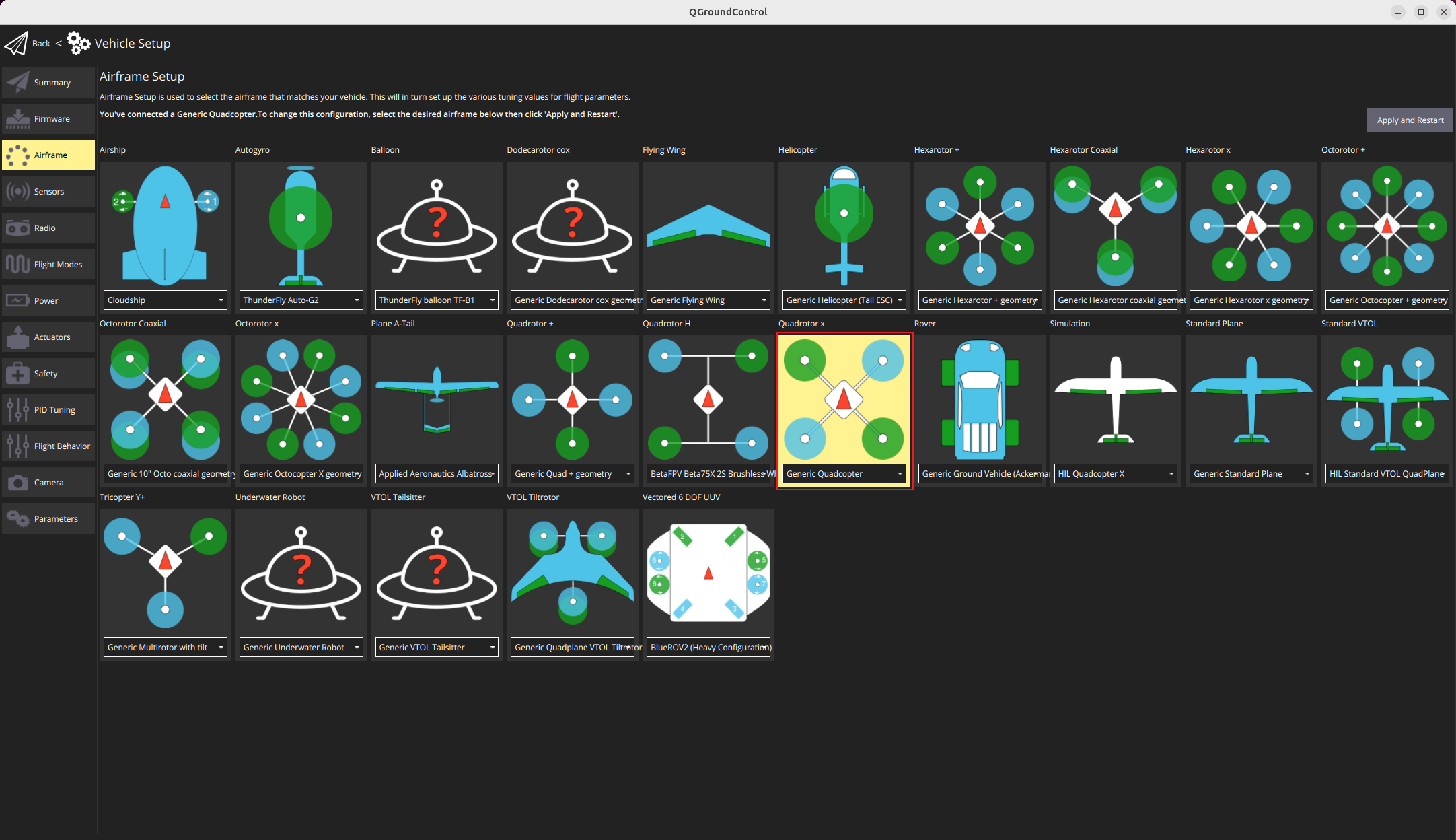Select the Vectored 6 DOF UUV image
This screenshot has width=1456, height=840.
[708, 573]
